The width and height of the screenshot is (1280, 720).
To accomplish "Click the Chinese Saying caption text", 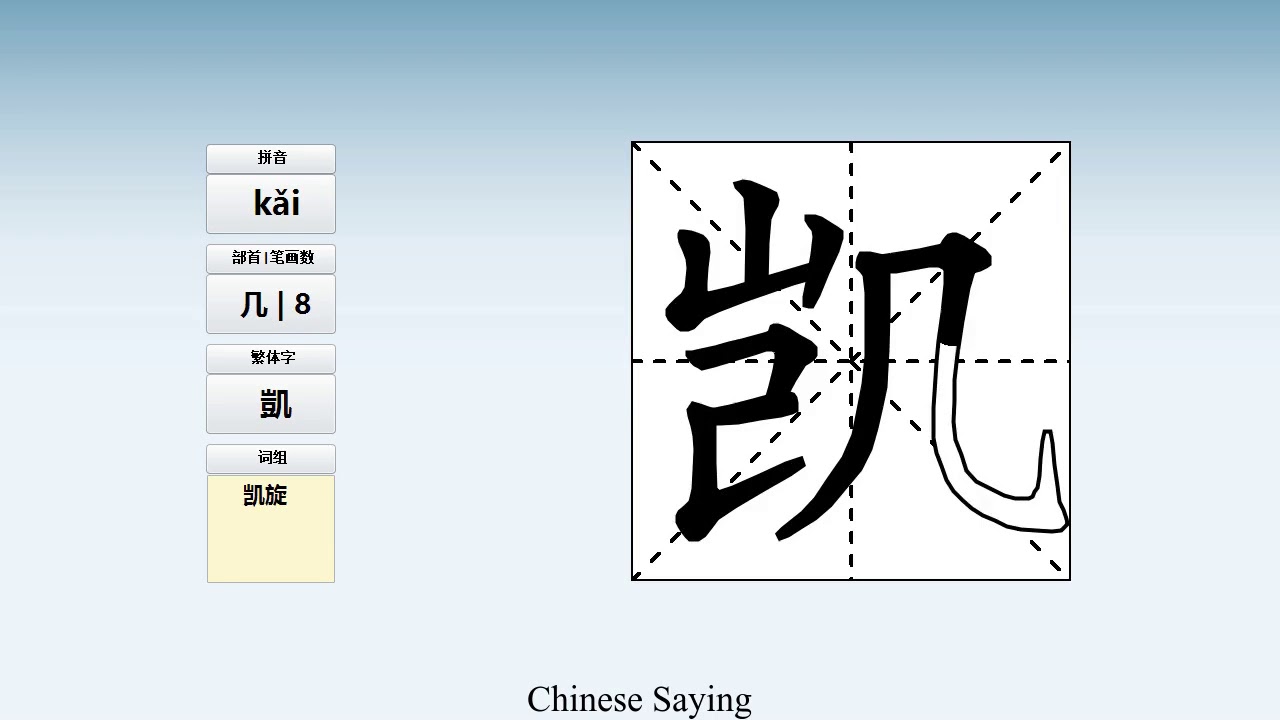I will 639,699.
